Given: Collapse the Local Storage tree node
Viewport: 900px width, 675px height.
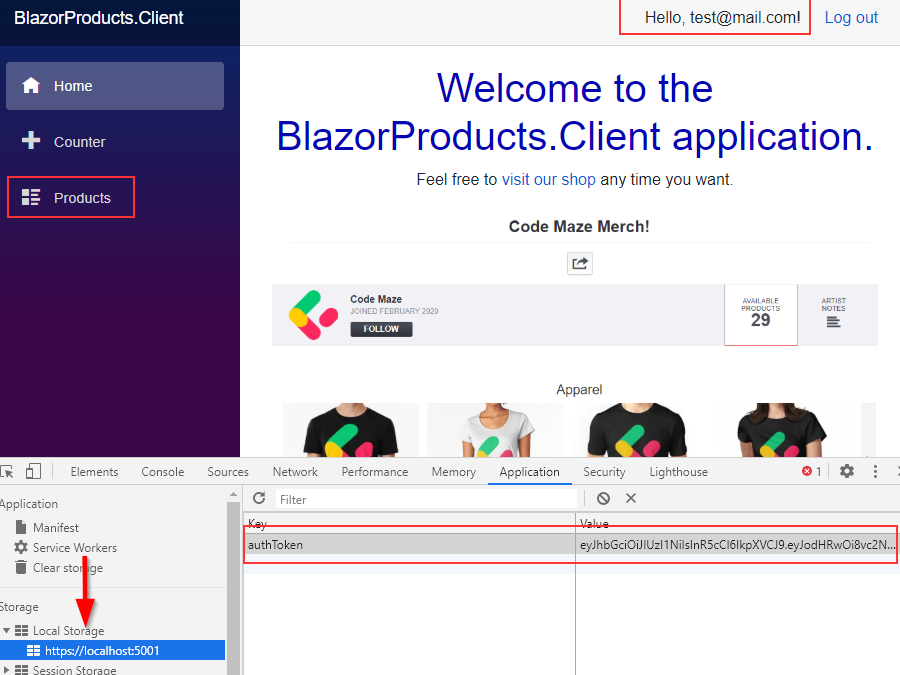Looking at the screenshot, I should (8, 631).
